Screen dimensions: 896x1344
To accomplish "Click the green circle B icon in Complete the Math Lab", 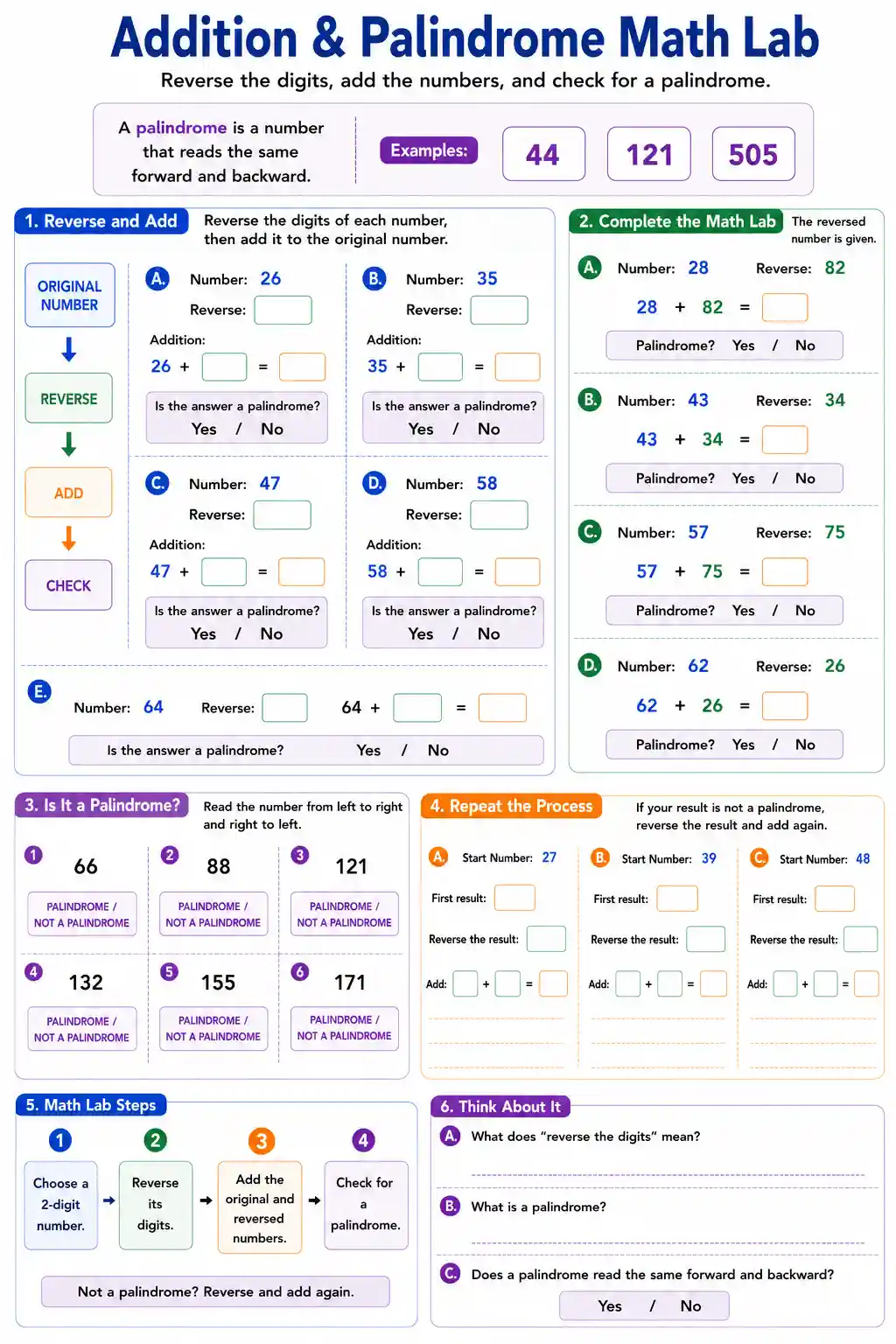I will [x=591, y=400].
